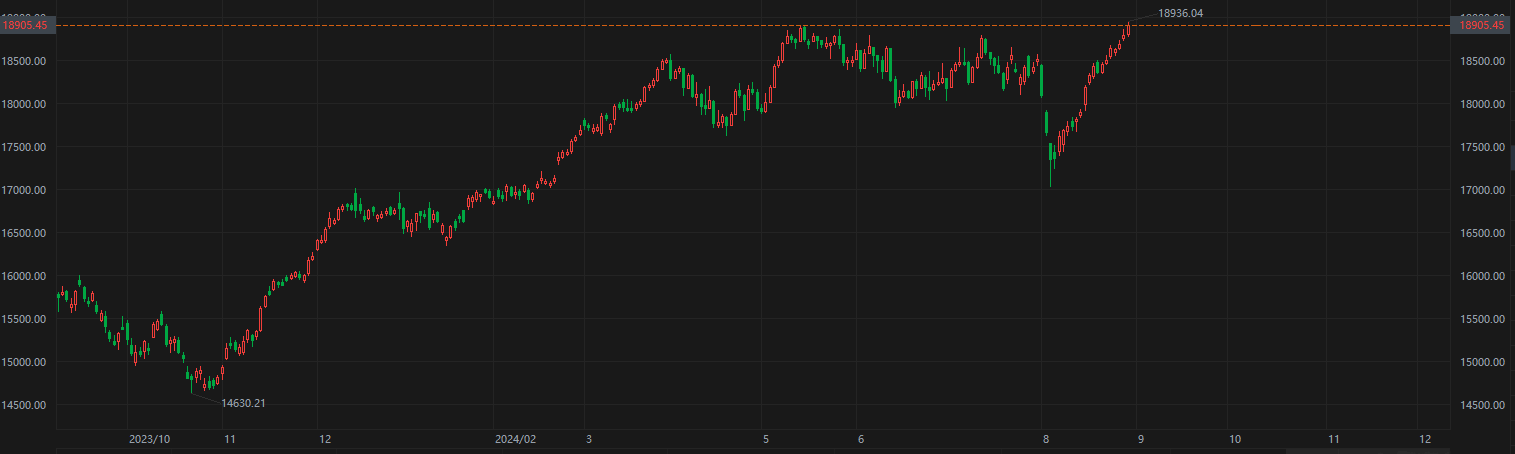The height and width of the screenshot is (454, 1515).
Task: Click the date axis label 8
Action: pos(1045,439)
